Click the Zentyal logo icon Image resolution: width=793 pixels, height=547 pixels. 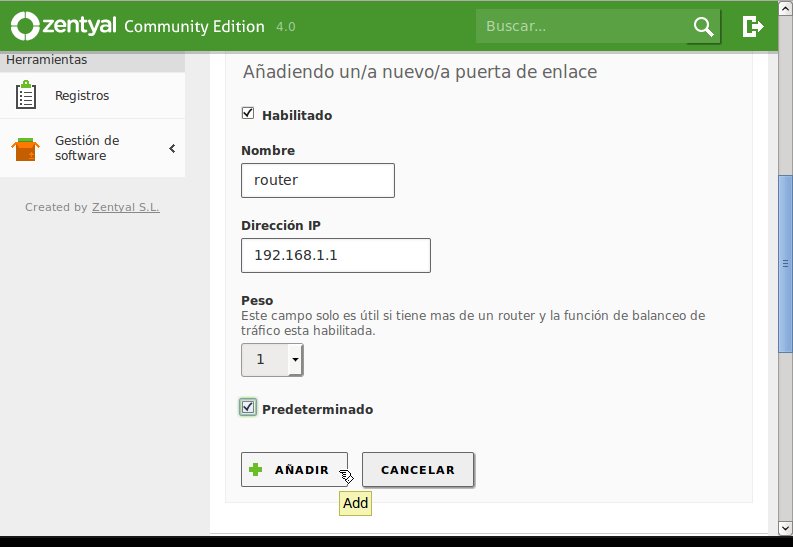25,26
